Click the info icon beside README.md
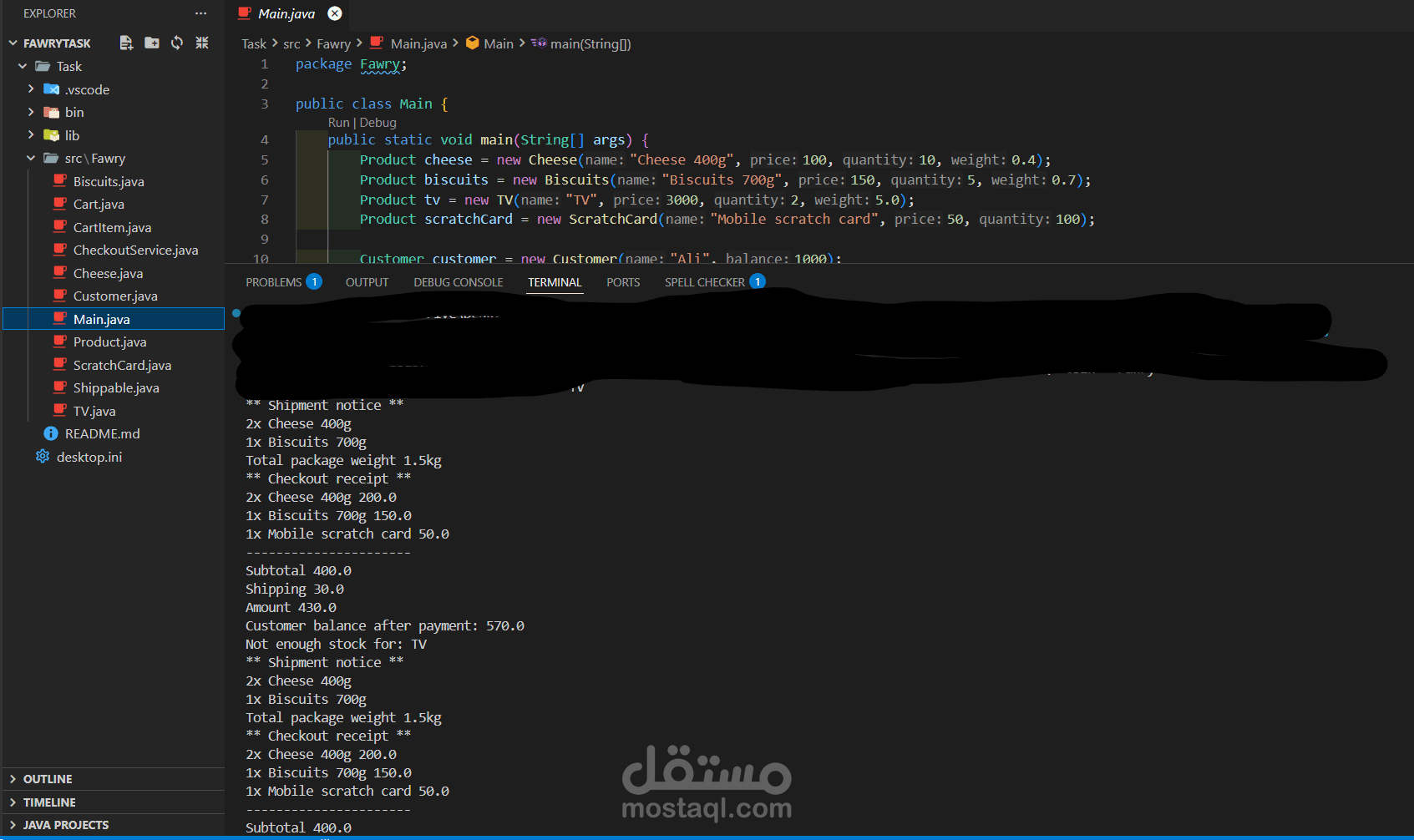This screenshot has width=1414, height=840. 49,433
